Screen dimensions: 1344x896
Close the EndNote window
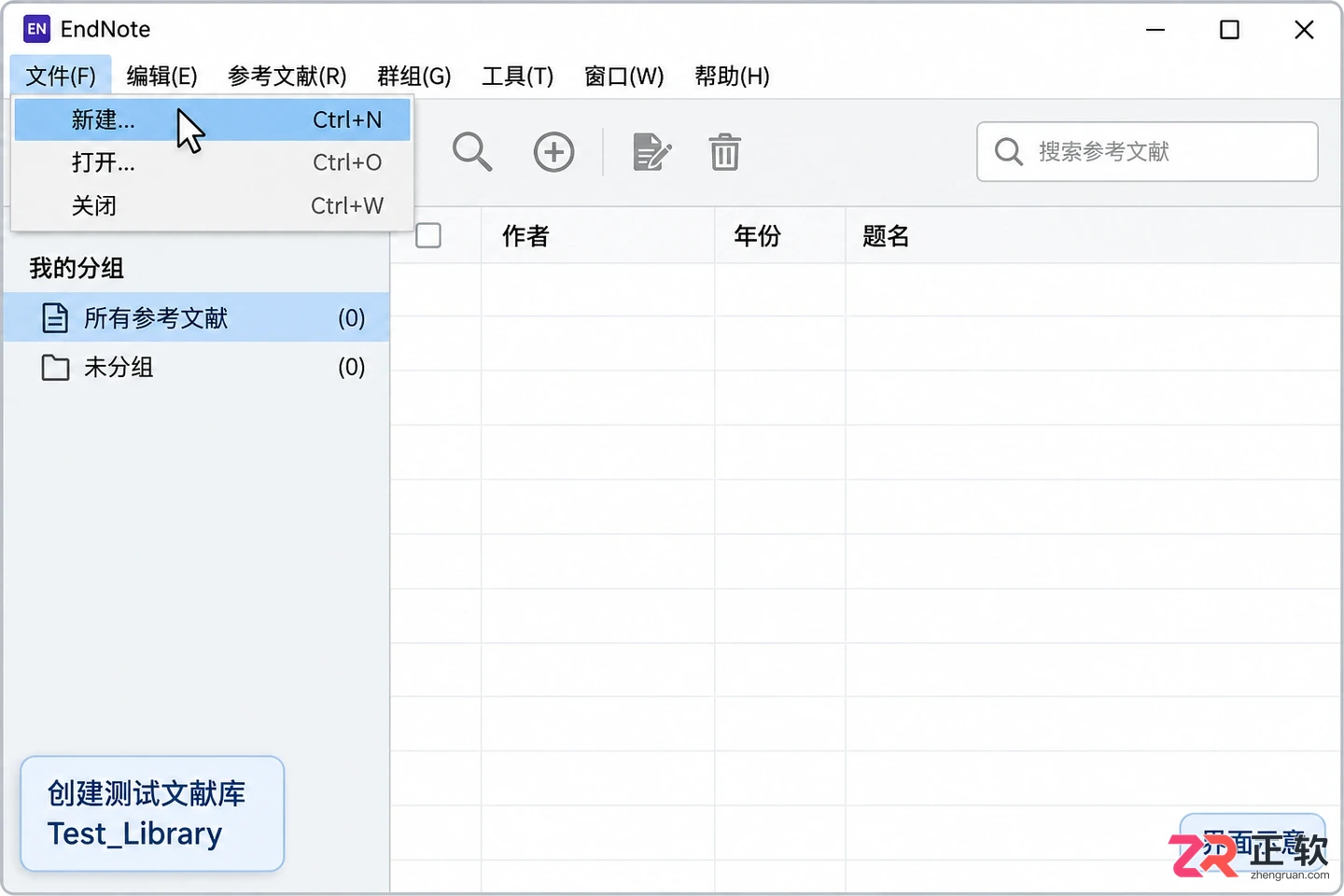pyautogui.click(x=1304, y=30)
